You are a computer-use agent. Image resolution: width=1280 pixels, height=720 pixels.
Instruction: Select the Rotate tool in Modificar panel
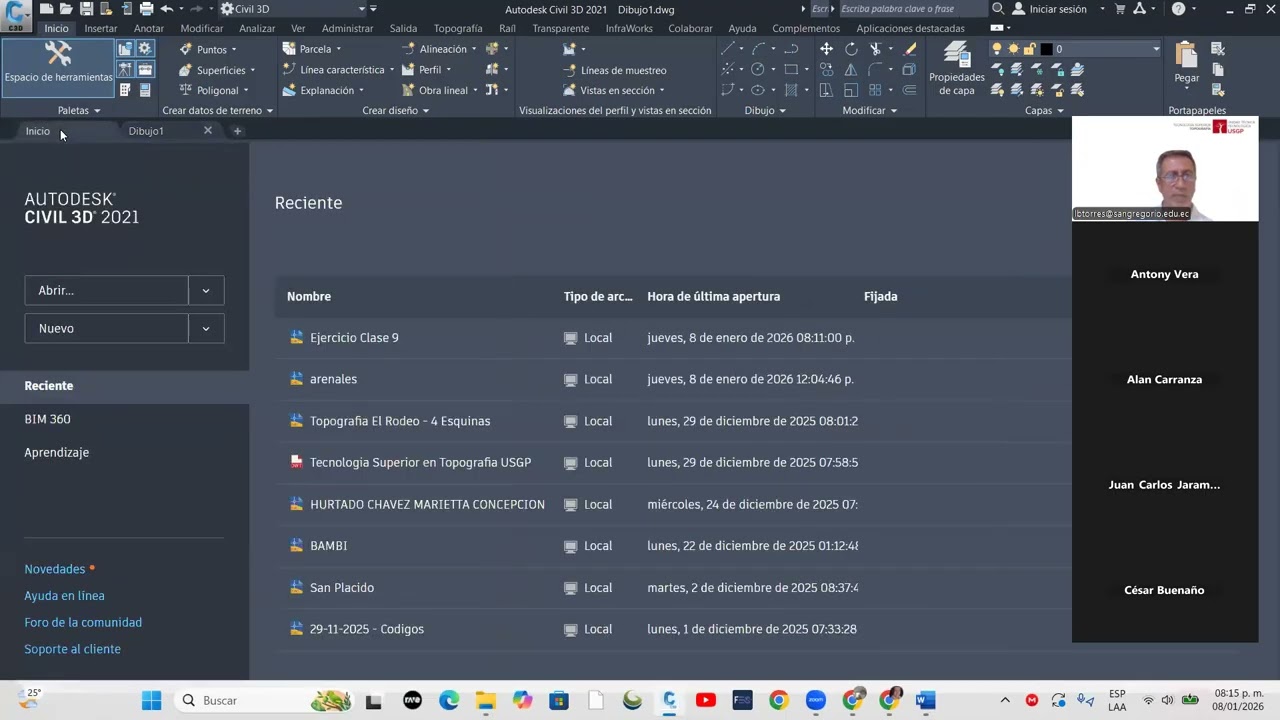pos(851,48)
